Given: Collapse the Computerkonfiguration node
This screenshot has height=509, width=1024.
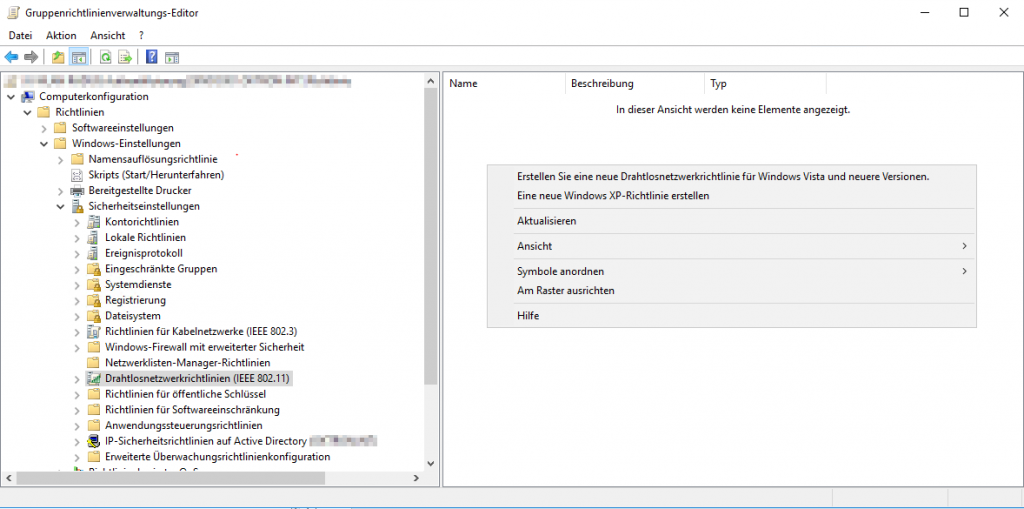Looking at the screenshot, I should 11,97.
